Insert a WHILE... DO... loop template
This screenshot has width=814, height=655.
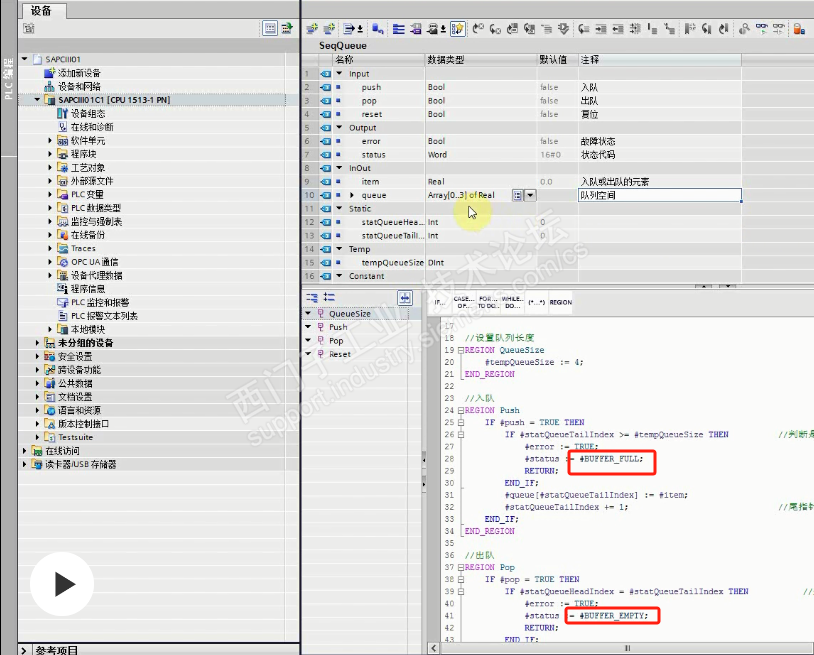(x=512, y=302)
